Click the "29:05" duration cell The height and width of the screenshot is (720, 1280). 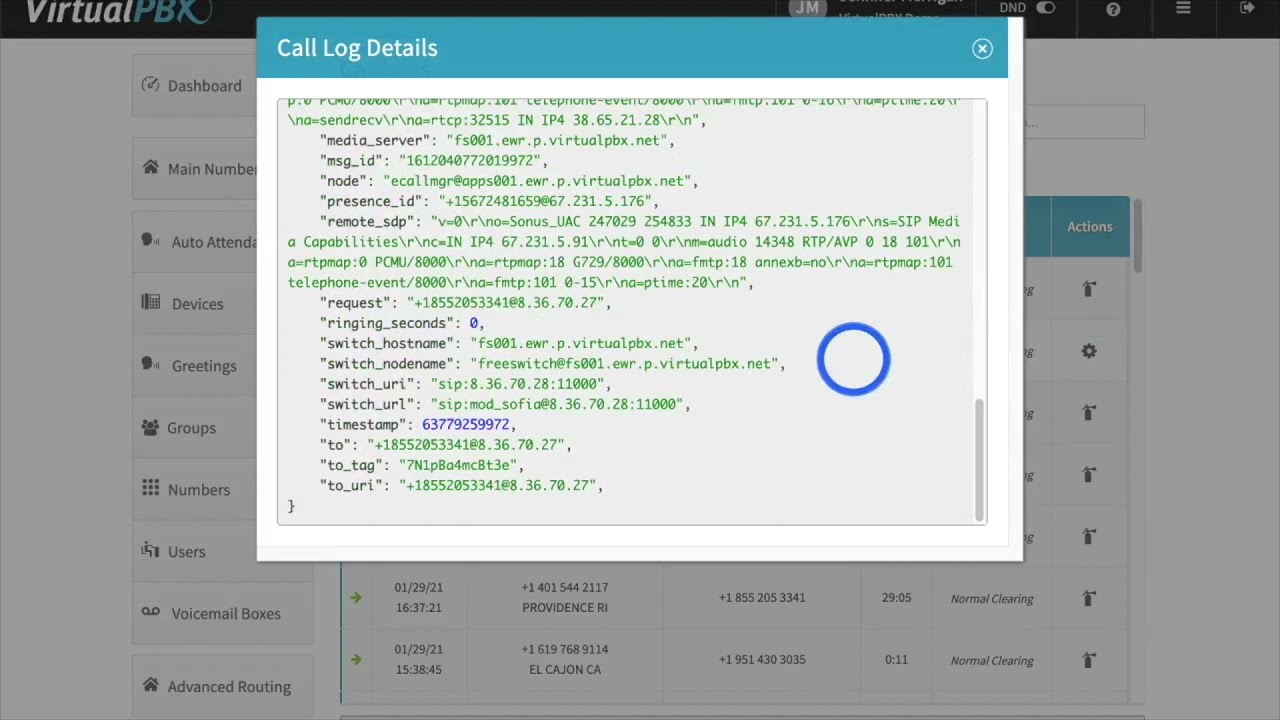896,598
